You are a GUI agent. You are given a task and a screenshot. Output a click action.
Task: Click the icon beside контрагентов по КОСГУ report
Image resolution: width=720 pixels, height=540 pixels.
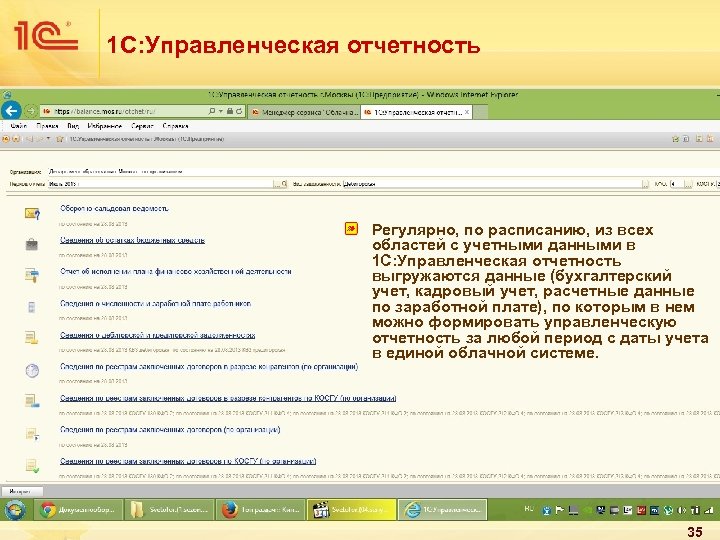click(x=32, y=401)
